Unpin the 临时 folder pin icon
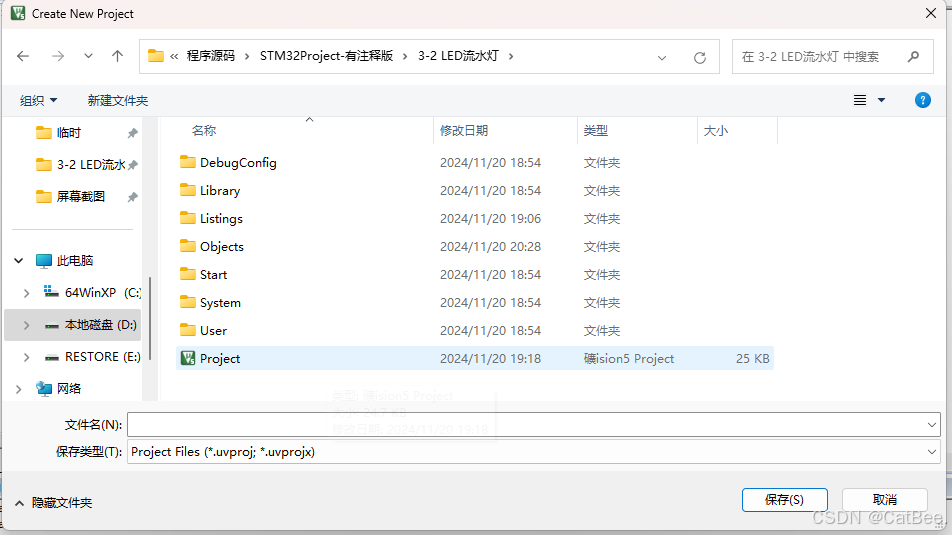The image size is (952, 535). [x=132, y=133]
